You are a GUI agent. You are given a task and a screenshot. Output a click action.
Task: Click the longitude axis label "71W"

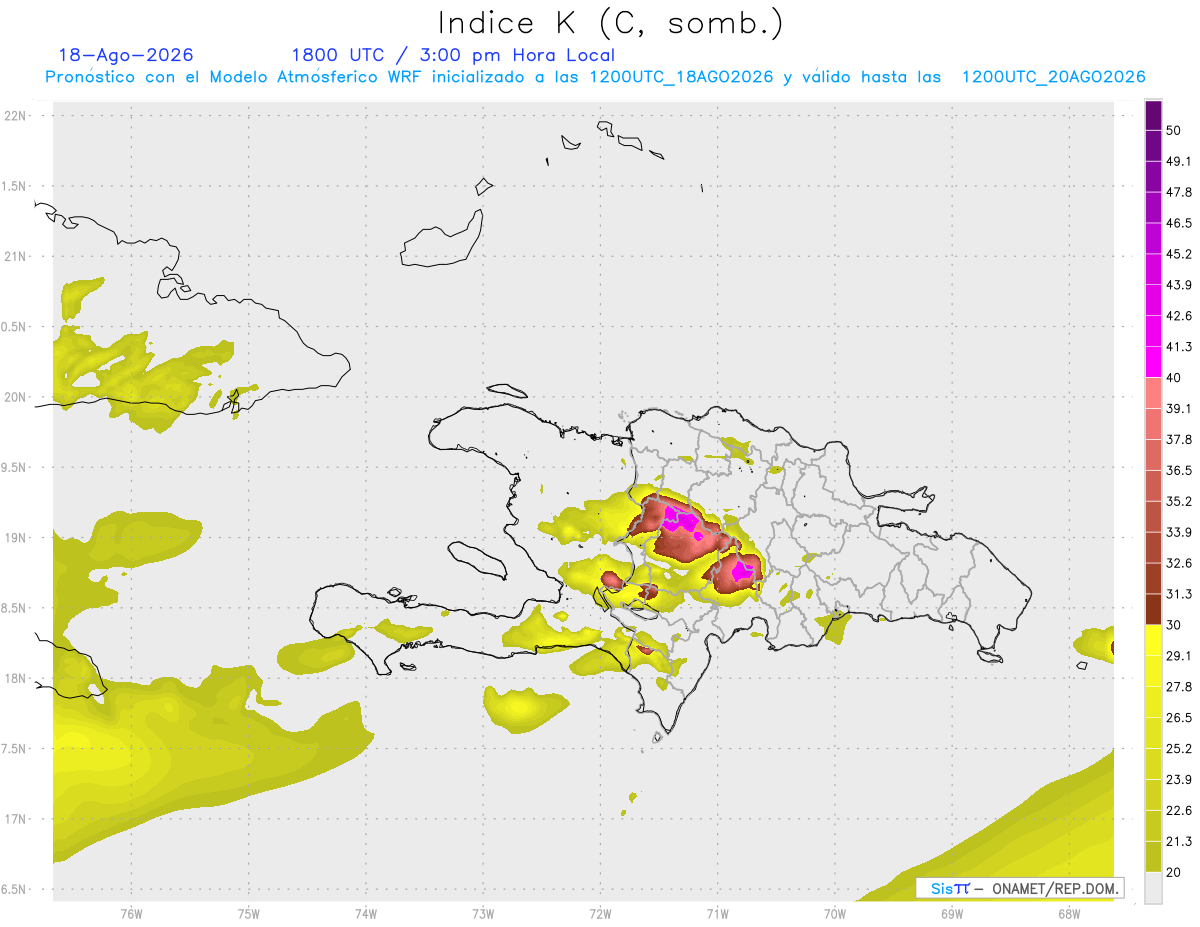(716, 914)
